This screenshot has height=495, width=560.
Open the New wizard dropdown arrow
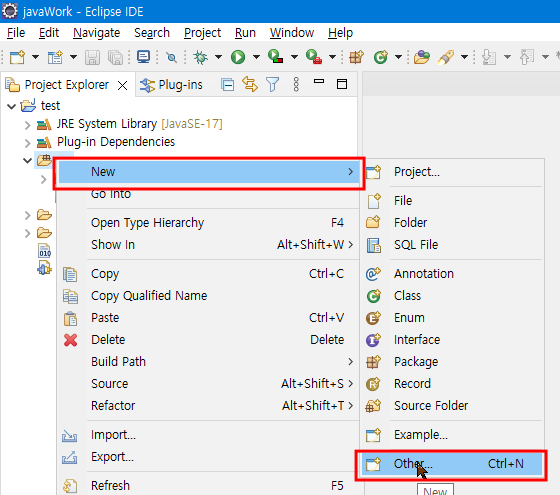click(35, 57)
